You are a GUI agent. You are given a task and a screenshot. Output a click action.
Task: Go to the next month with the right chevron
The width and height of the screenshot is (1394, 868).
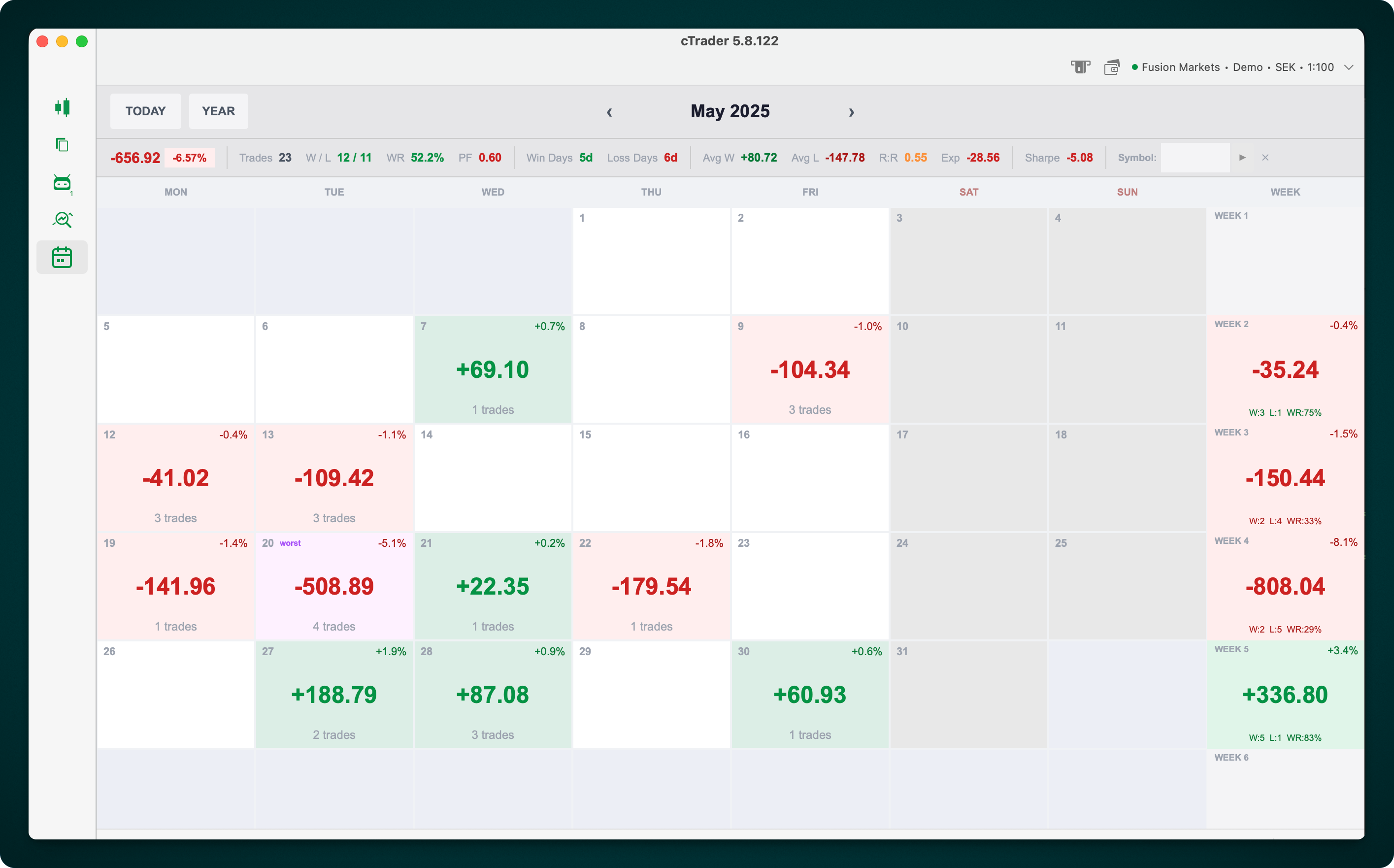coord(852,112)
